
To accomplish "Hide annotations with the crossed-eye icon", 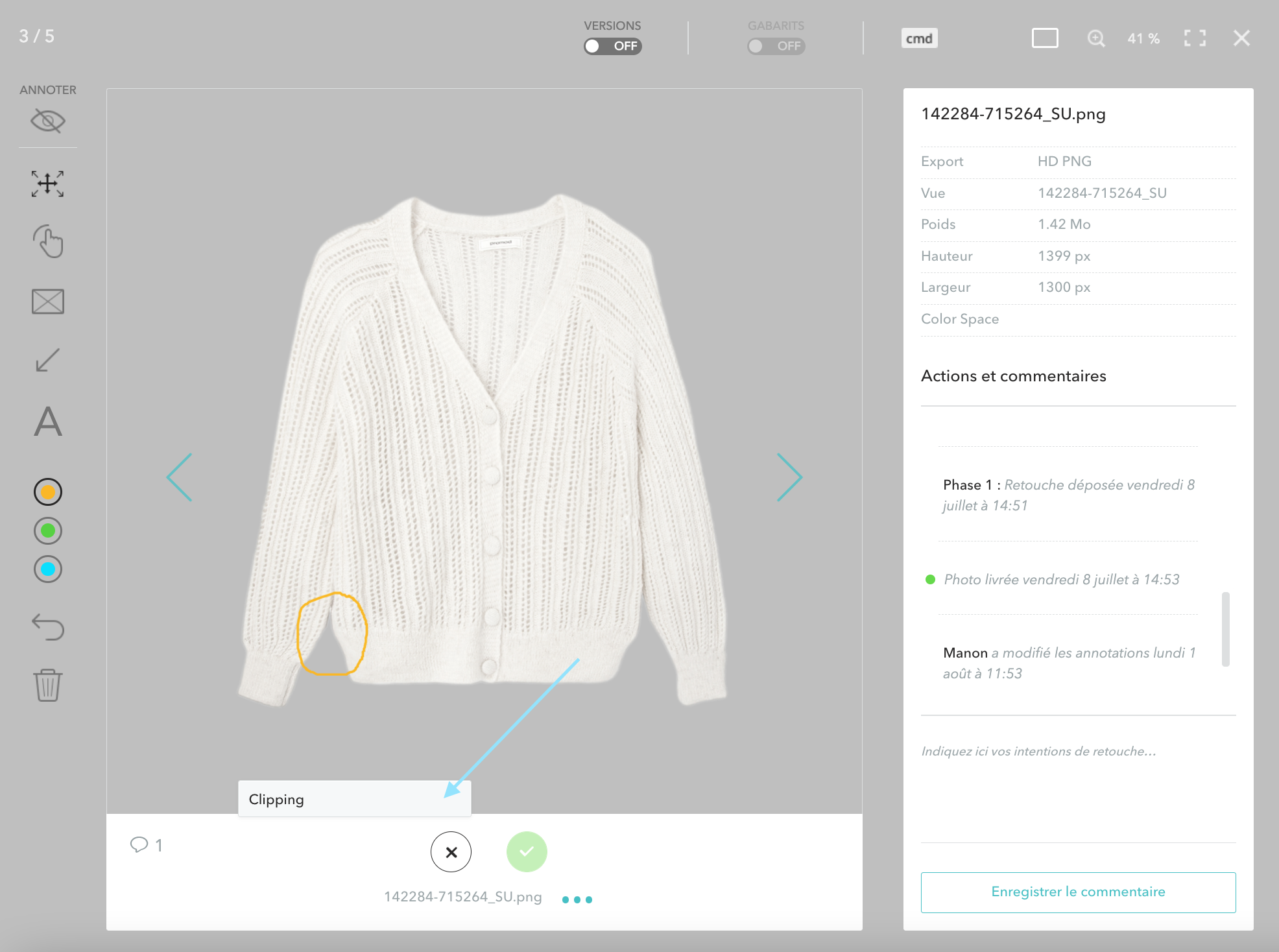I will [x=48, y=121].
